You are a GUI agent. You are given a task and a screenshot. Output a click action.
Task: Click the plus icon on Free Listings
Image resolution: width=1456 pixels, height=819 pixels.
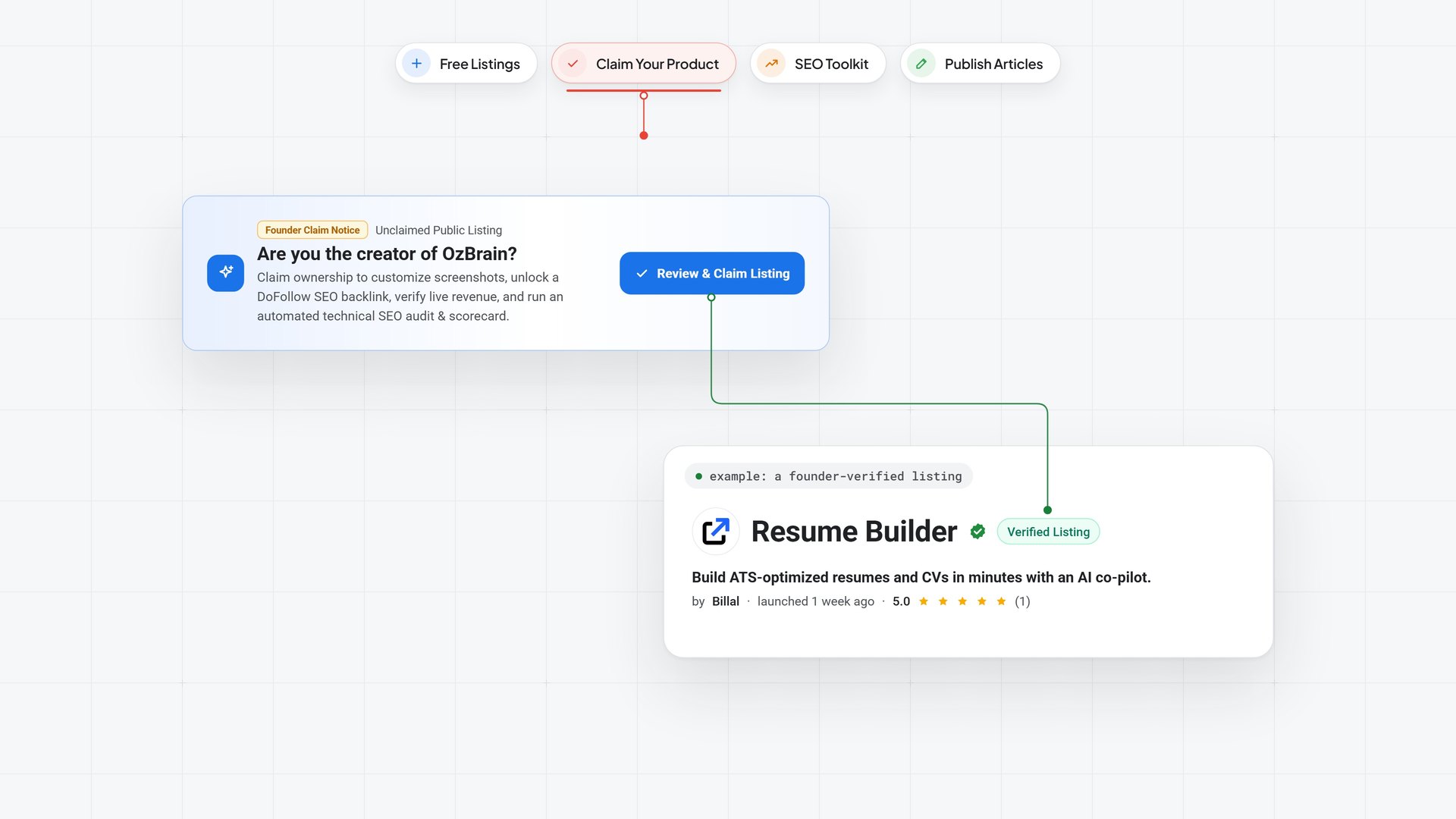tap(416, 64)
